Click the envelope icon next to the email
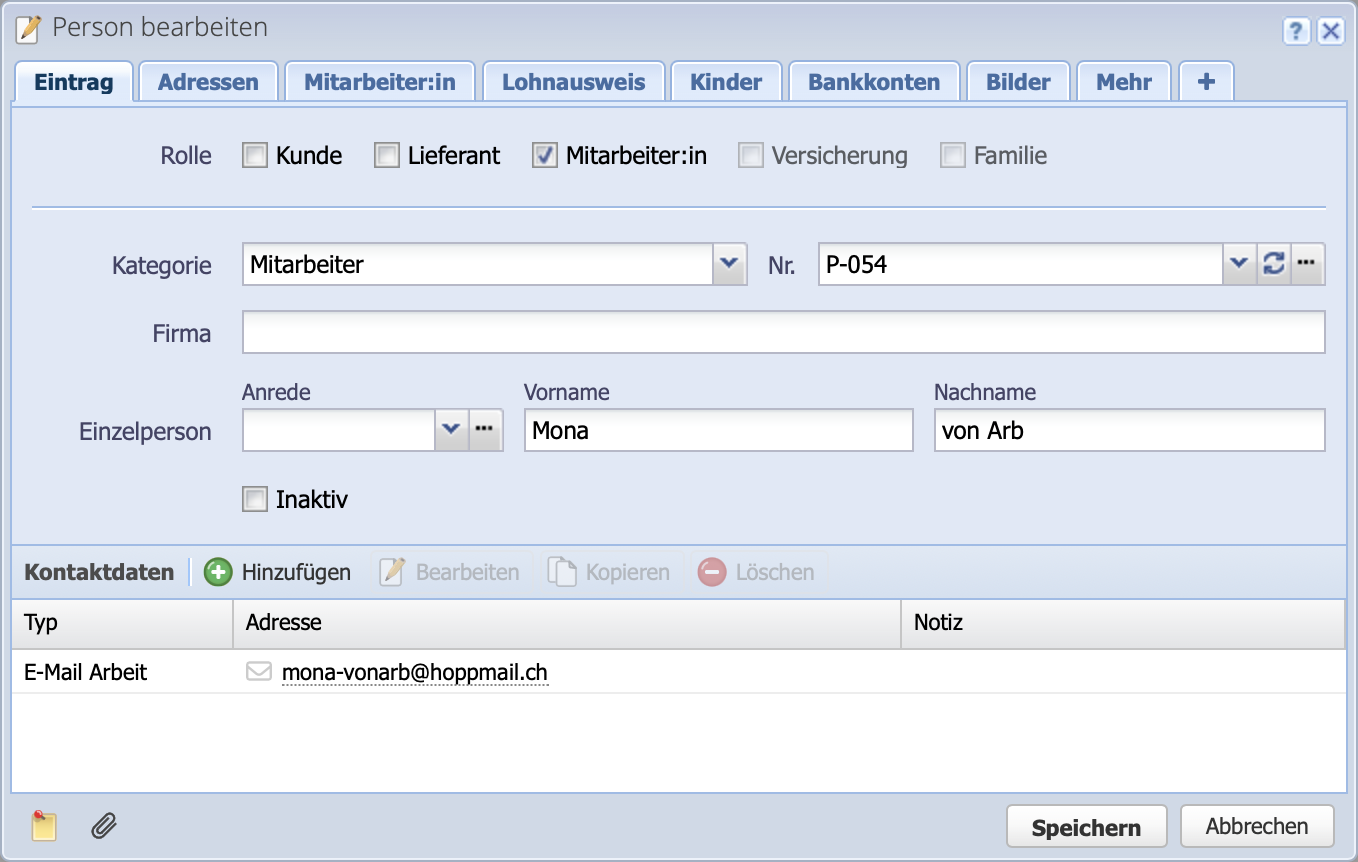This screenshot has height=862, width=1358. [259, 671]
